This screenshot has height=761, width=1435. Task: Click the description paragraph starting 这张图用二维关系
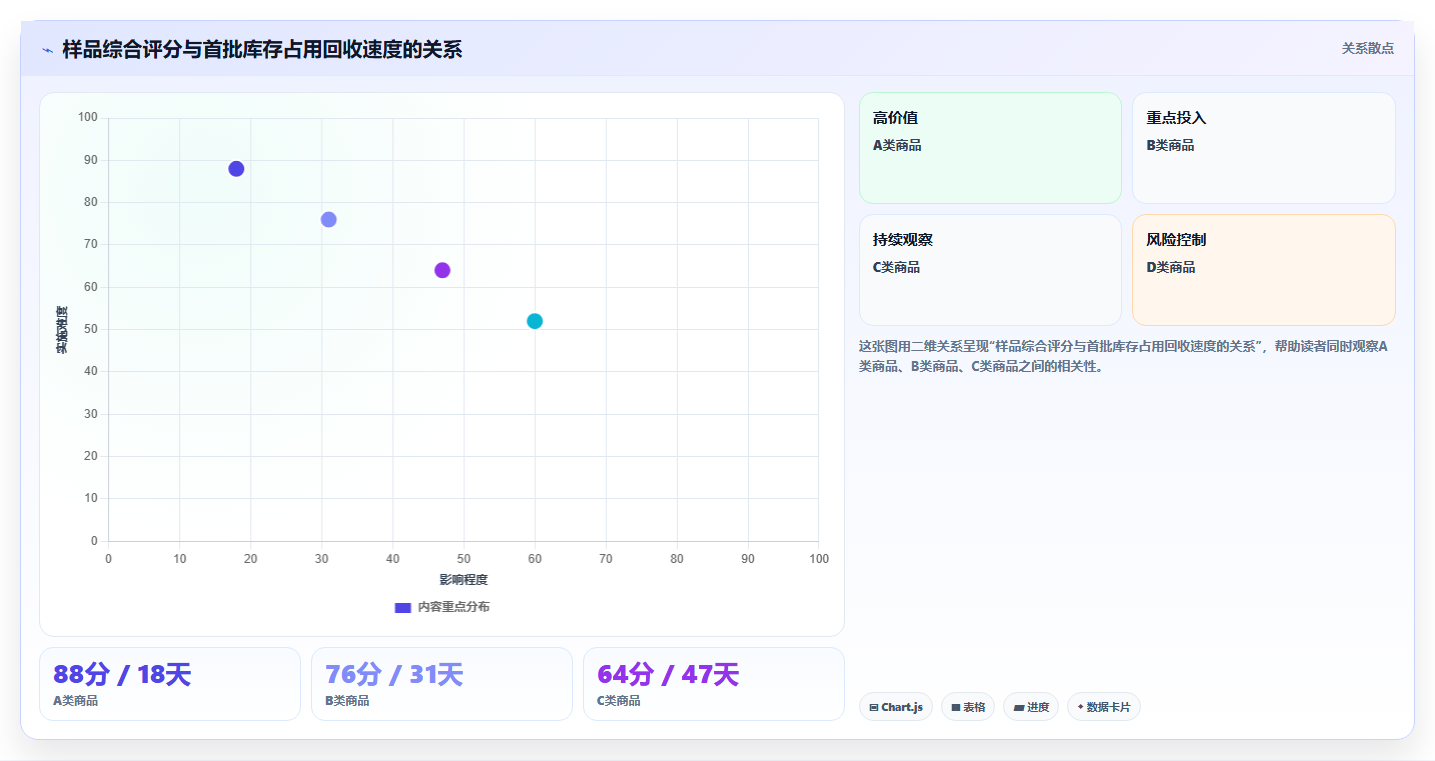(x=1127, y=356)
